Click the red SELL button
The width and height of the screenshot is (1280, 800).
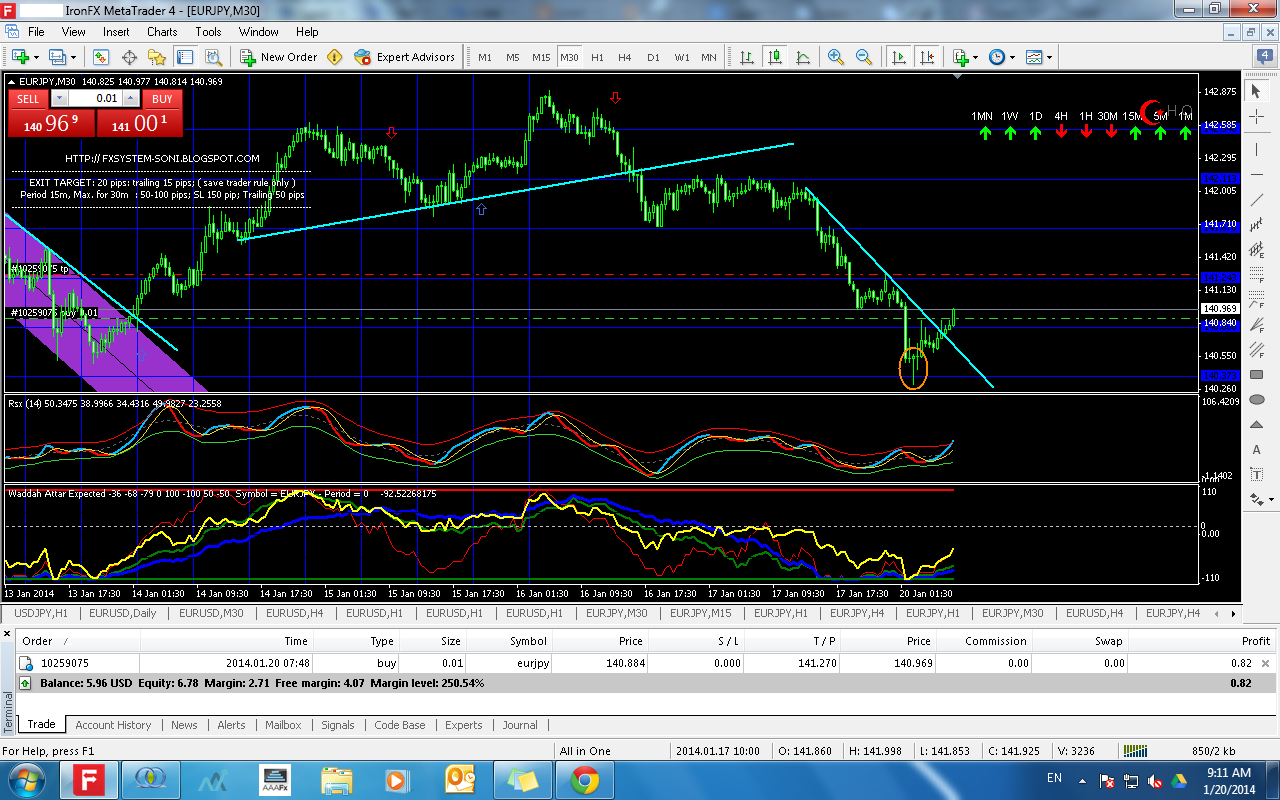pos(28,98)
